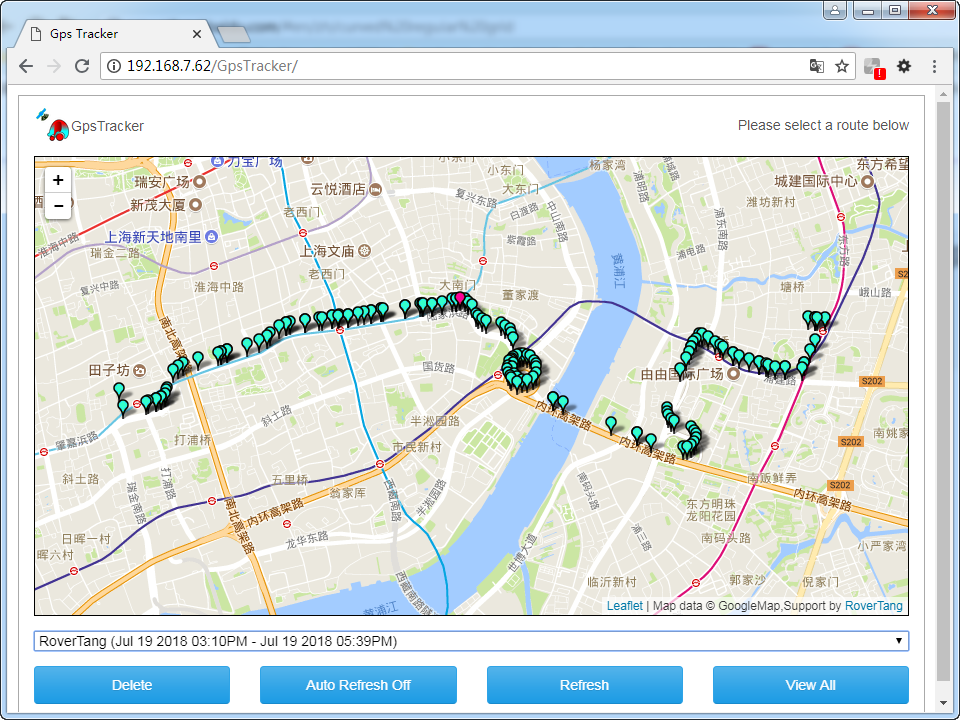This screenshot has height=720, width=960.
Task: Zoom out using the map minus icon
Action: (x=57, y=205)
